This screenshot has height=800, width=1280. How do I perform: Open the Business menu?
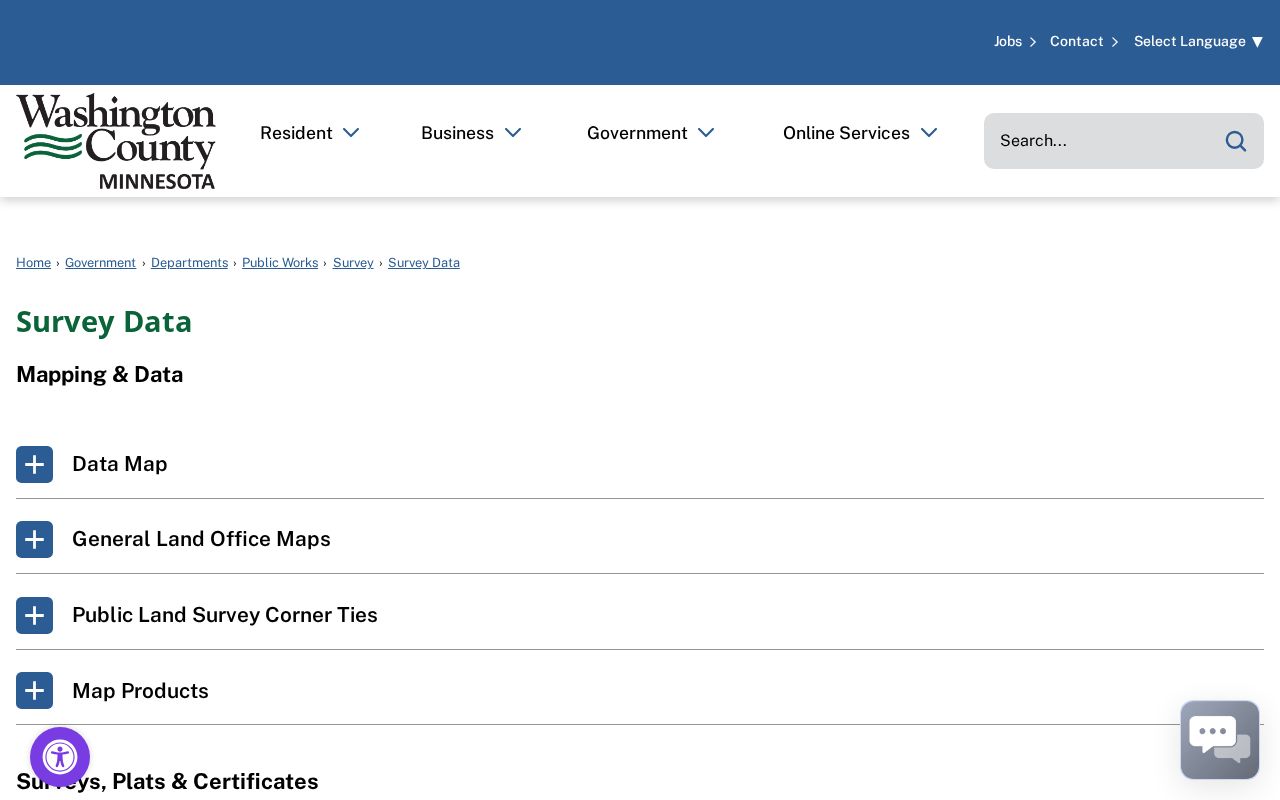[x=471, y=133]
